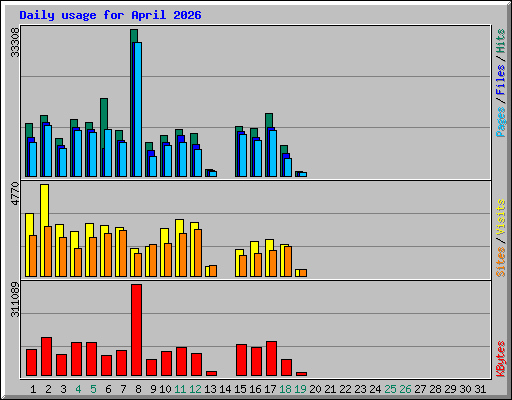This screenshot has width=512, height=400.
Task: Click day 3 on the x-axis
Action: [63, 389]
